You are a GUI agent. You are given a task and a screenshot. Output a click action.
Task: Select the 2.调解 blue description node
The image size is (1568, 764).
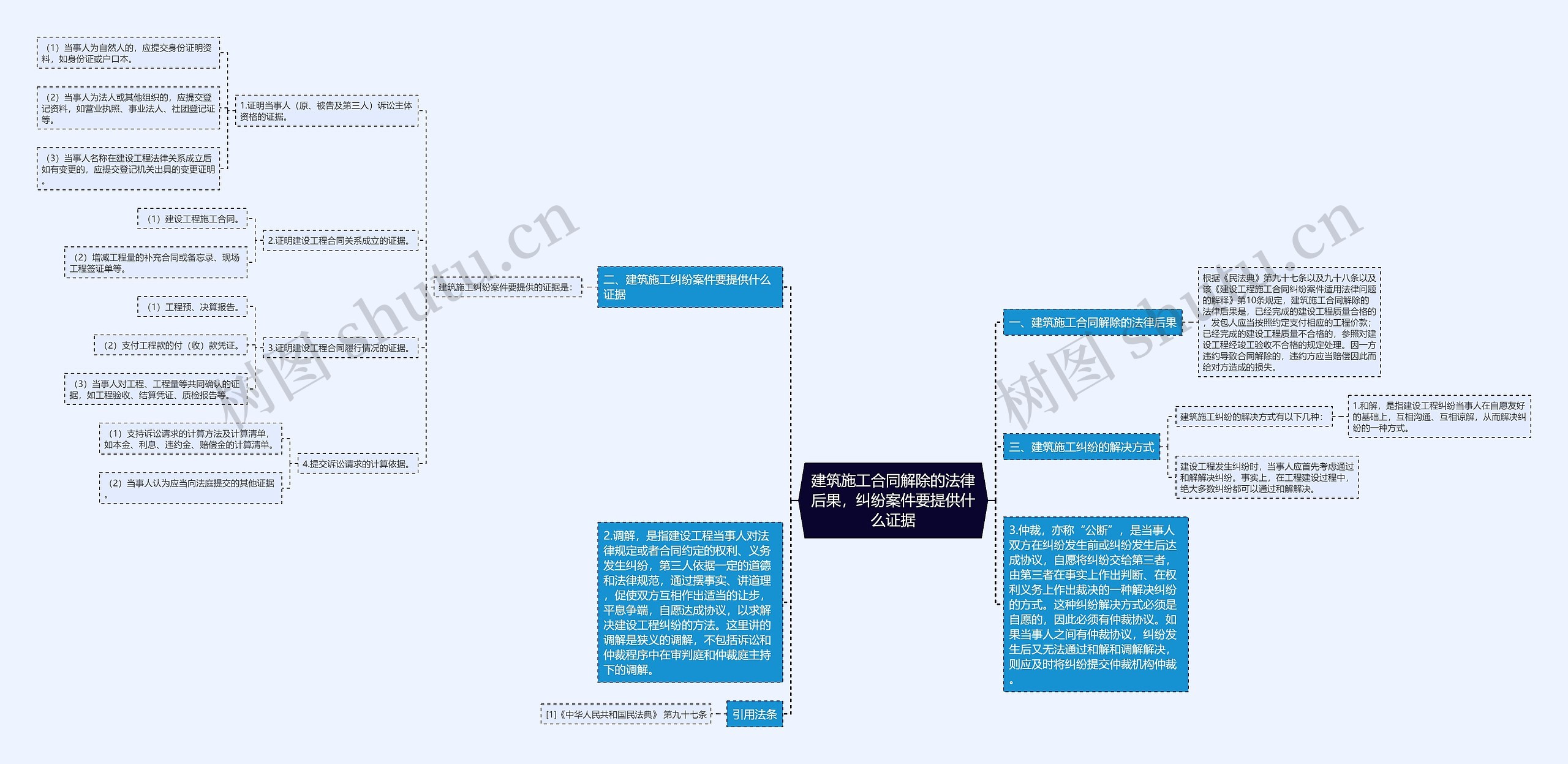click(x=689, y=613)
